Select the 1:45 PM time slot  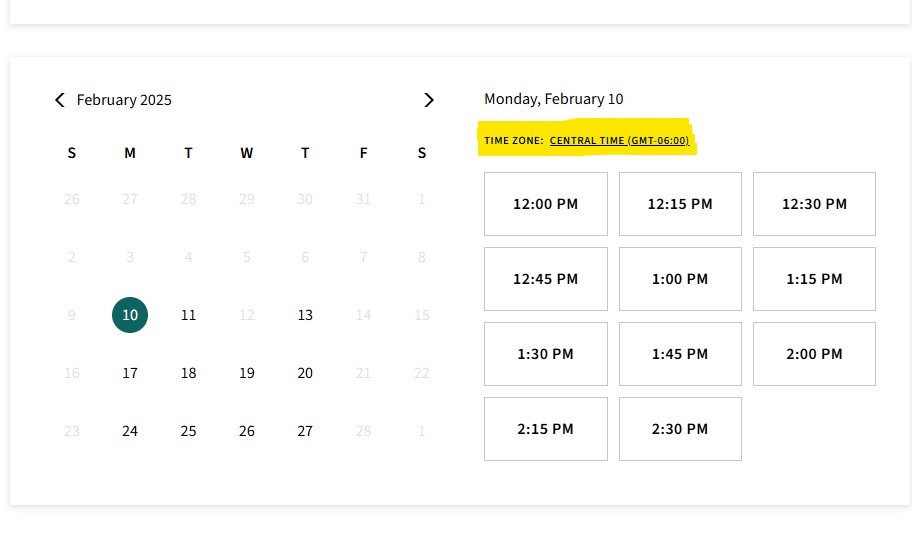[x=680, y=354]
